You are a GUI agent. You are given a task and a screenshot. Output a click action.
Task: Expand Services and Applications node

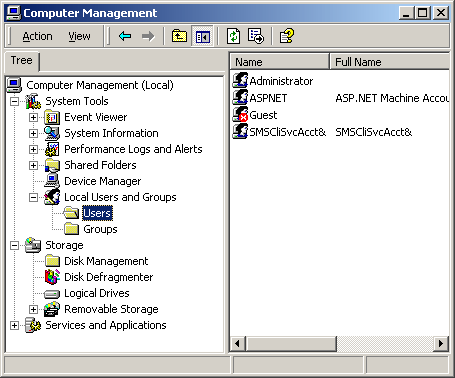point(14,325)
